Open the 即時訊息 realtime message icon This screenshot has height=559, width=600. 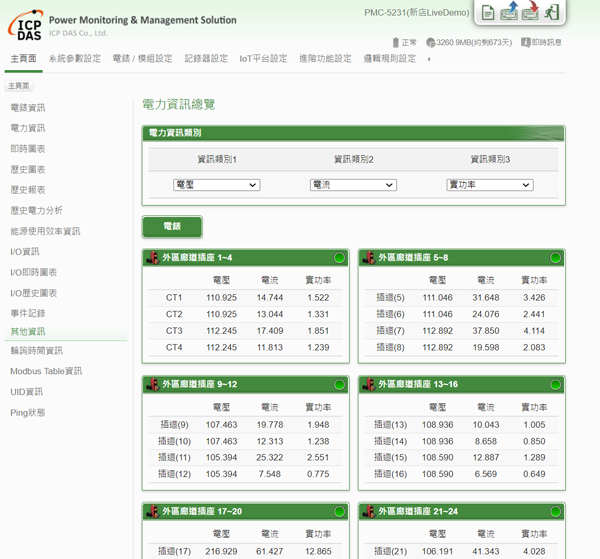coord(526,42)
